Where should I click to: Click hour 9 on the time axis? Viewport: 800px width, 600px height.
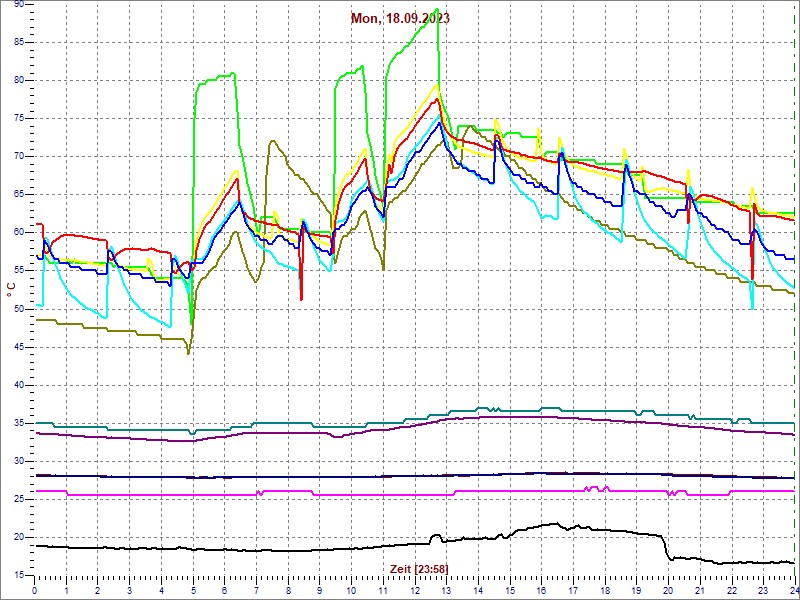[319, 590]
